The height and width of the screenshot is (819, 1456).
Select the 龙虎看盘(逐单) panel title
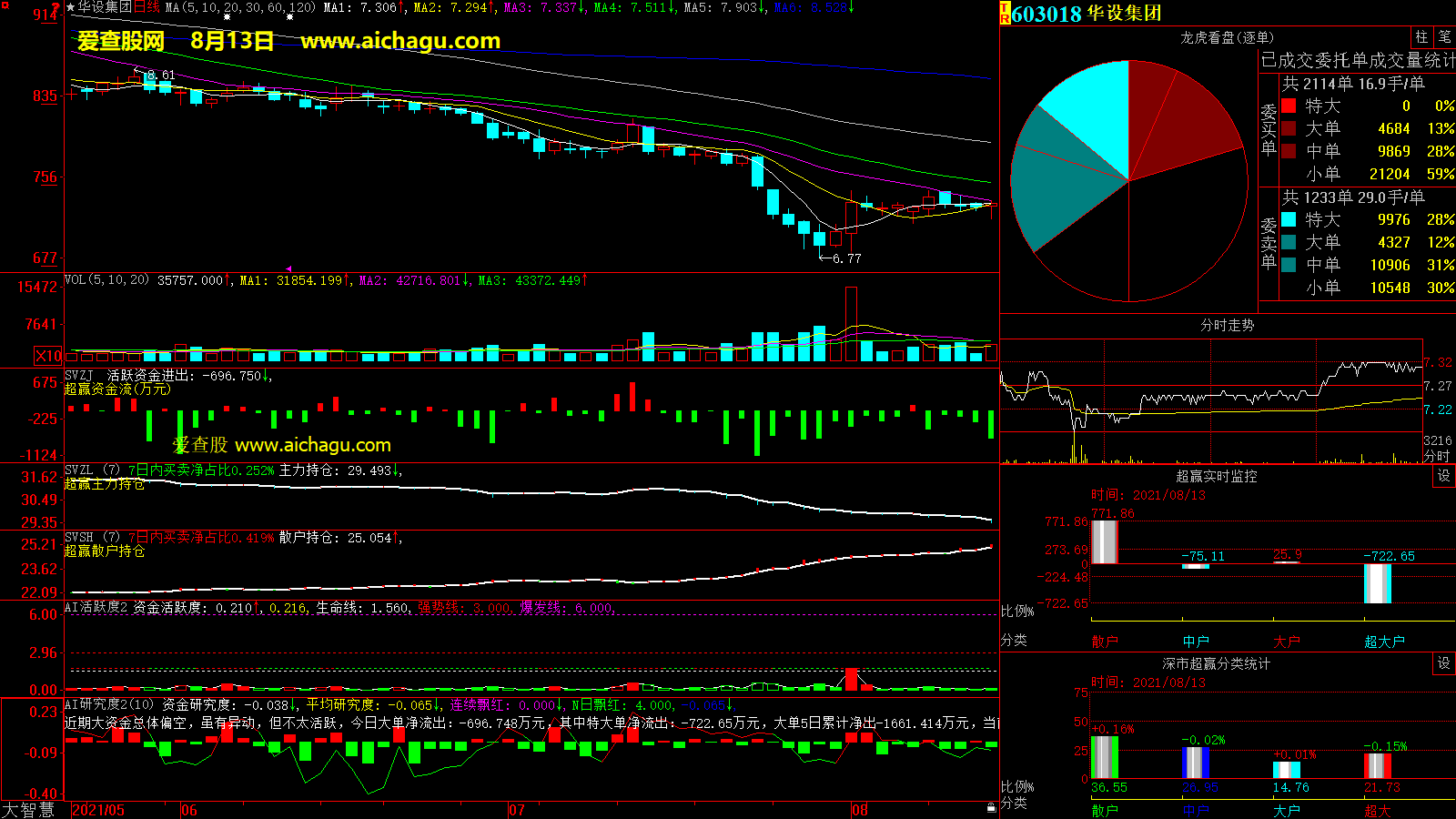pos(1227,37)
